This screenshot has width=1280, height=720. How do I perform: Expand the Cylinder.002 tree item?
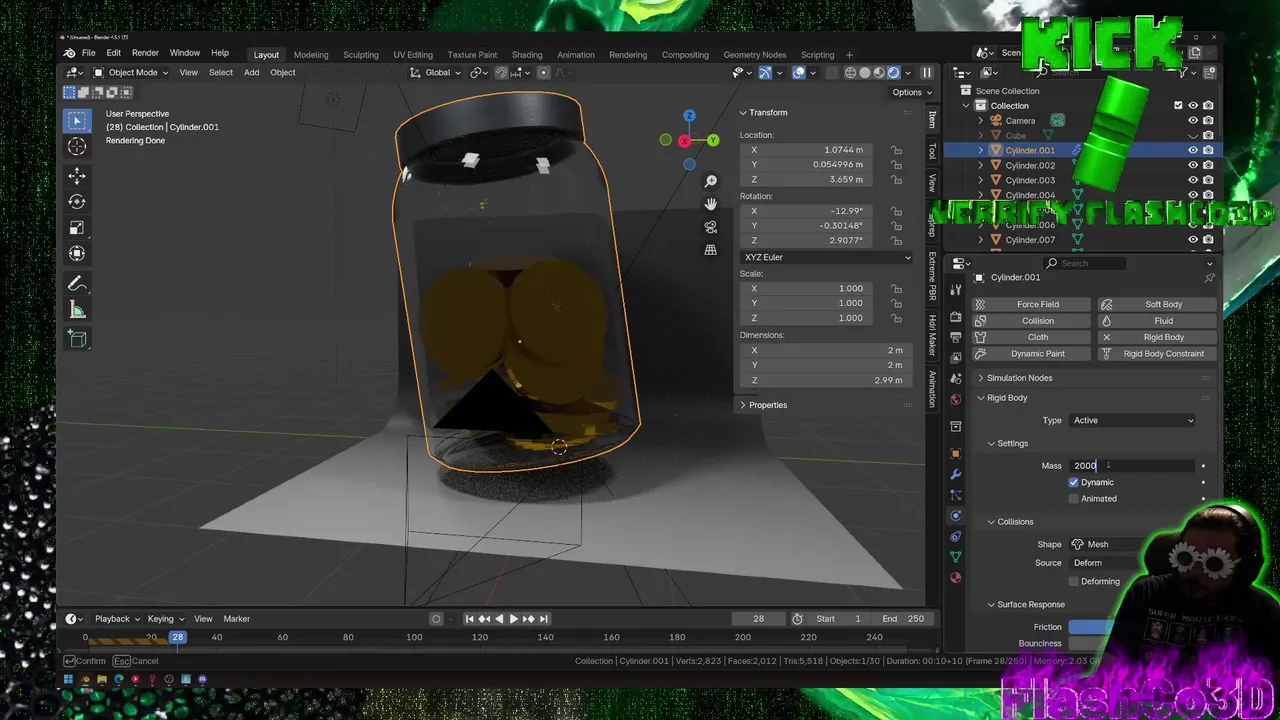click(982, 165)
